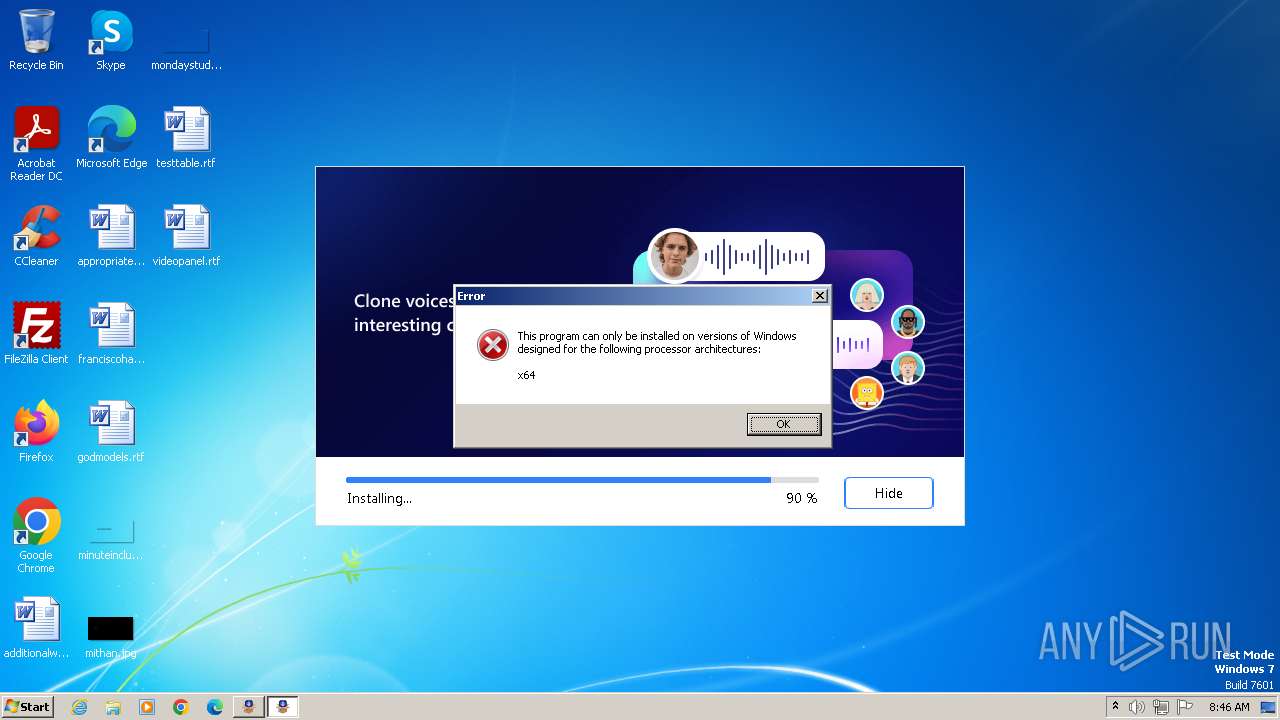Click the volume speaker tray icon
The height and width of the screenshot is (720, 1280).
[1137, 707]
